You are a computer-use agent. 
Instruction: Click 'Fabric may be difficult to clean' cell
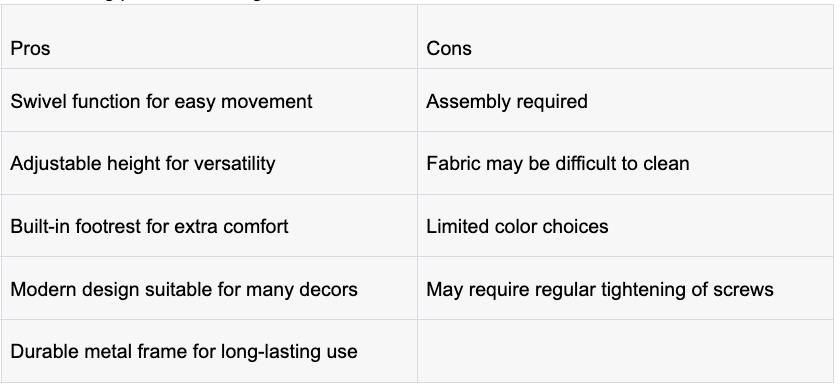tap(625, 163)
